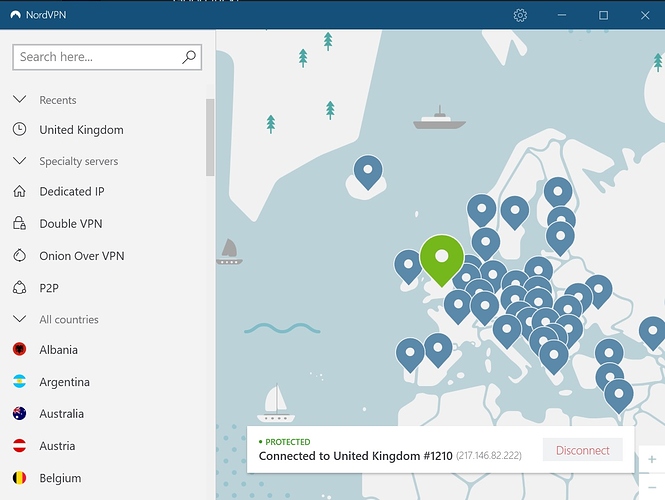Select Belgium from country list
The image size is (665, 500).
click(60, 478)
